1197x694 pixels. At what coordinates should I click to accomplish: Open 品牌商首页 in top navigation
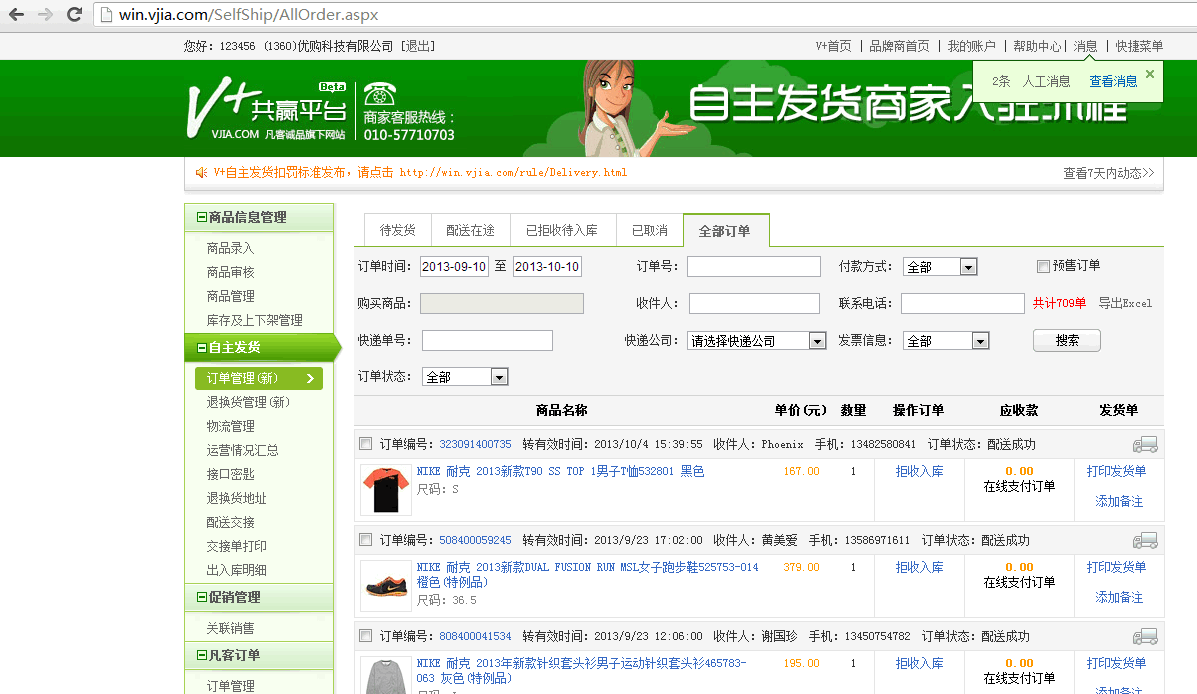pos(899,46)
